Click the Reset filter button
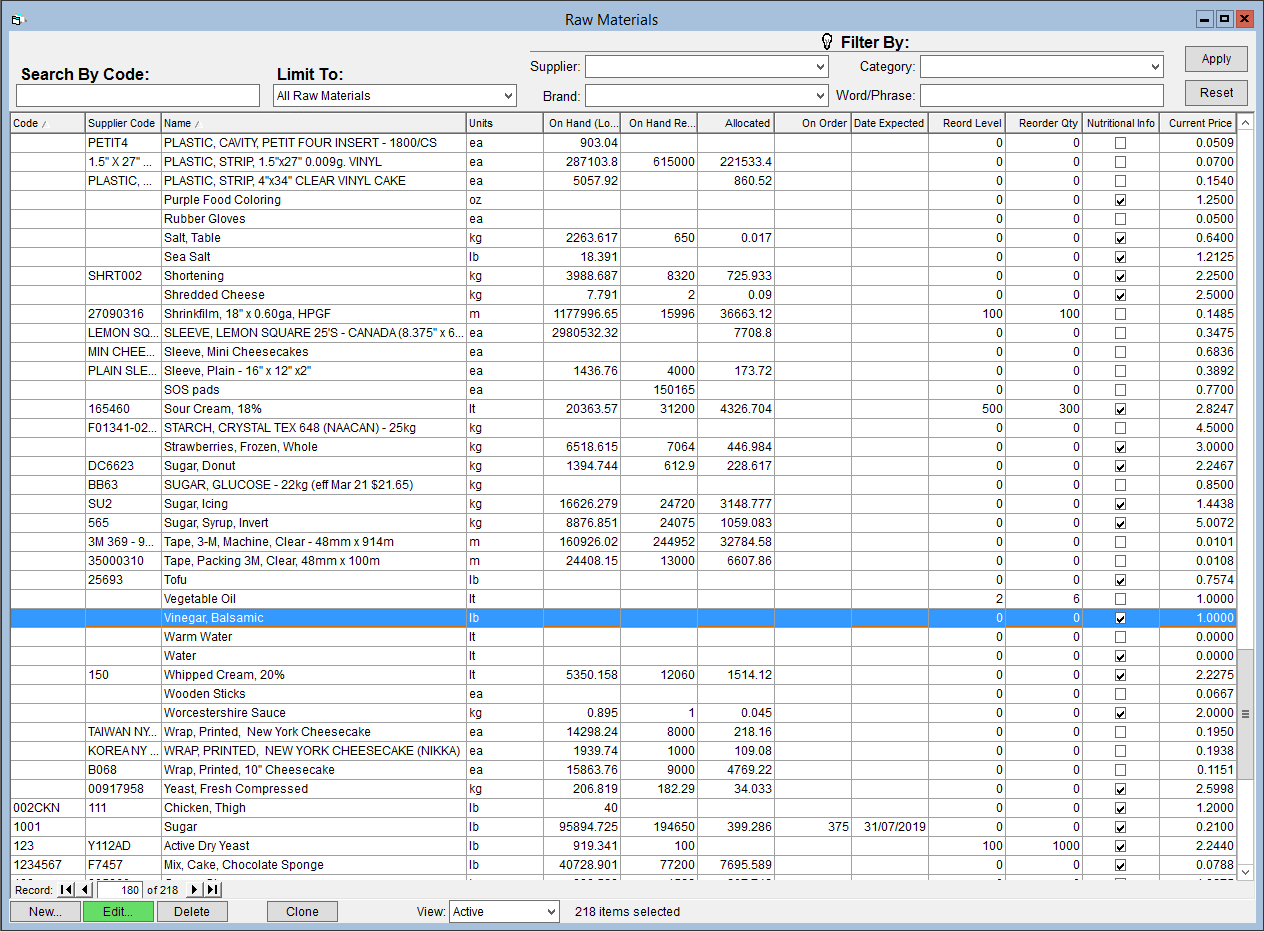1264x932 pixels. click(1216, 93)
